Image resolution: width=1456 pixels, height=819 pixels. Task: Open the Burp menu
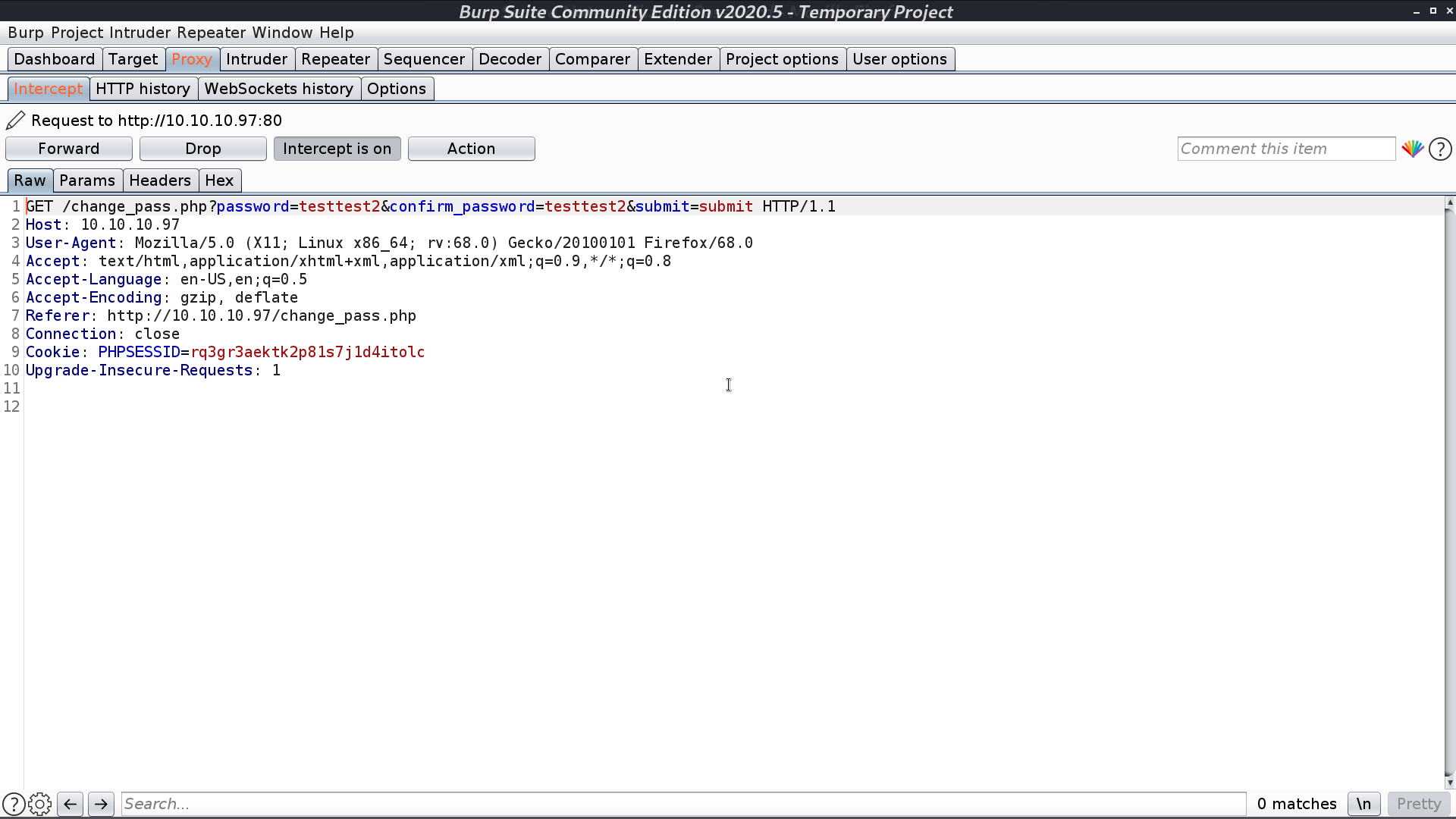(x=26, y=33)
